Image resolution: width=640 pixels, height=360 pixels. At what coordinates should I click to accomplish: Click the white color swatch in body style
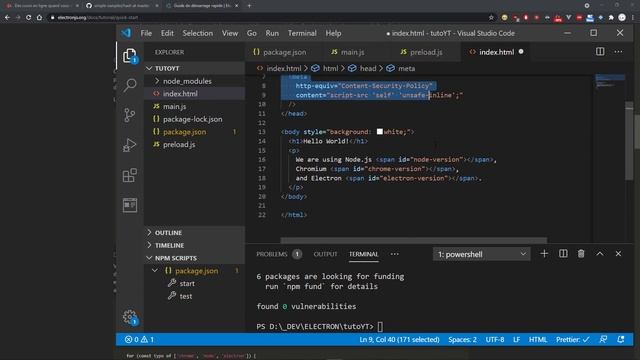point(380,131)
